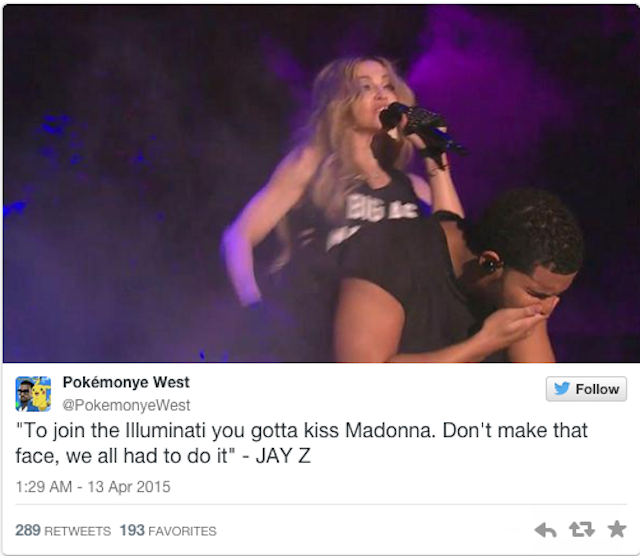Screen dimensions: 640x556
Task: View the 193 favorites count
Action: 132,530
